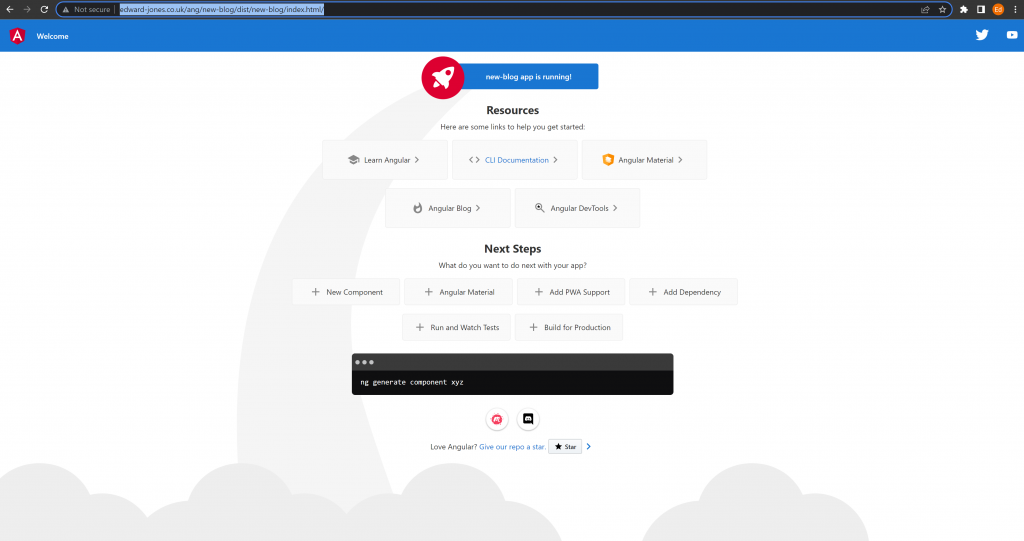Image resolution: width=1024 pixels, height=541 pixels.
Task: Click the plus icon on New Component
Action: (x=315, y=292)
